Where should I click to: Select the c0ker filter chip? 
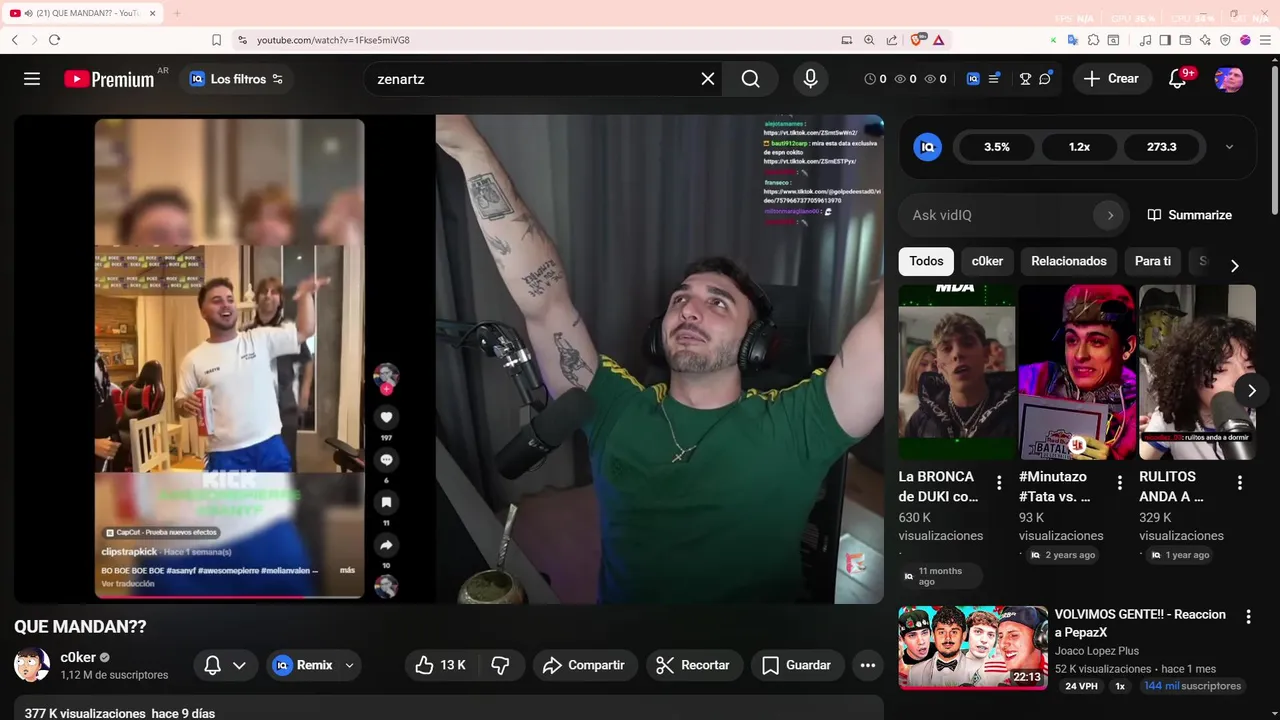(x=987, y=261)
